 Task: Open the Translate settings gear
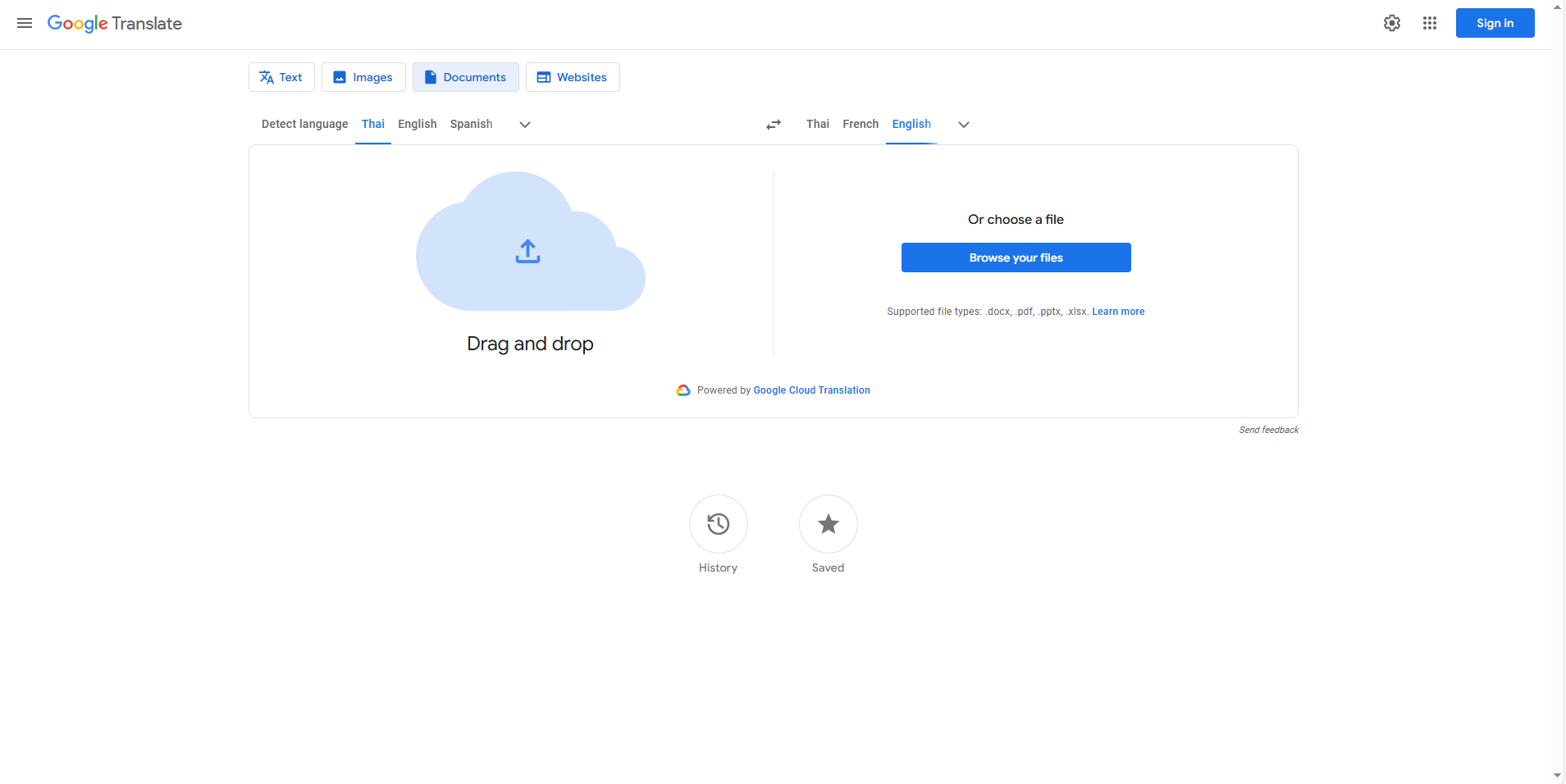pos(1391,23)
